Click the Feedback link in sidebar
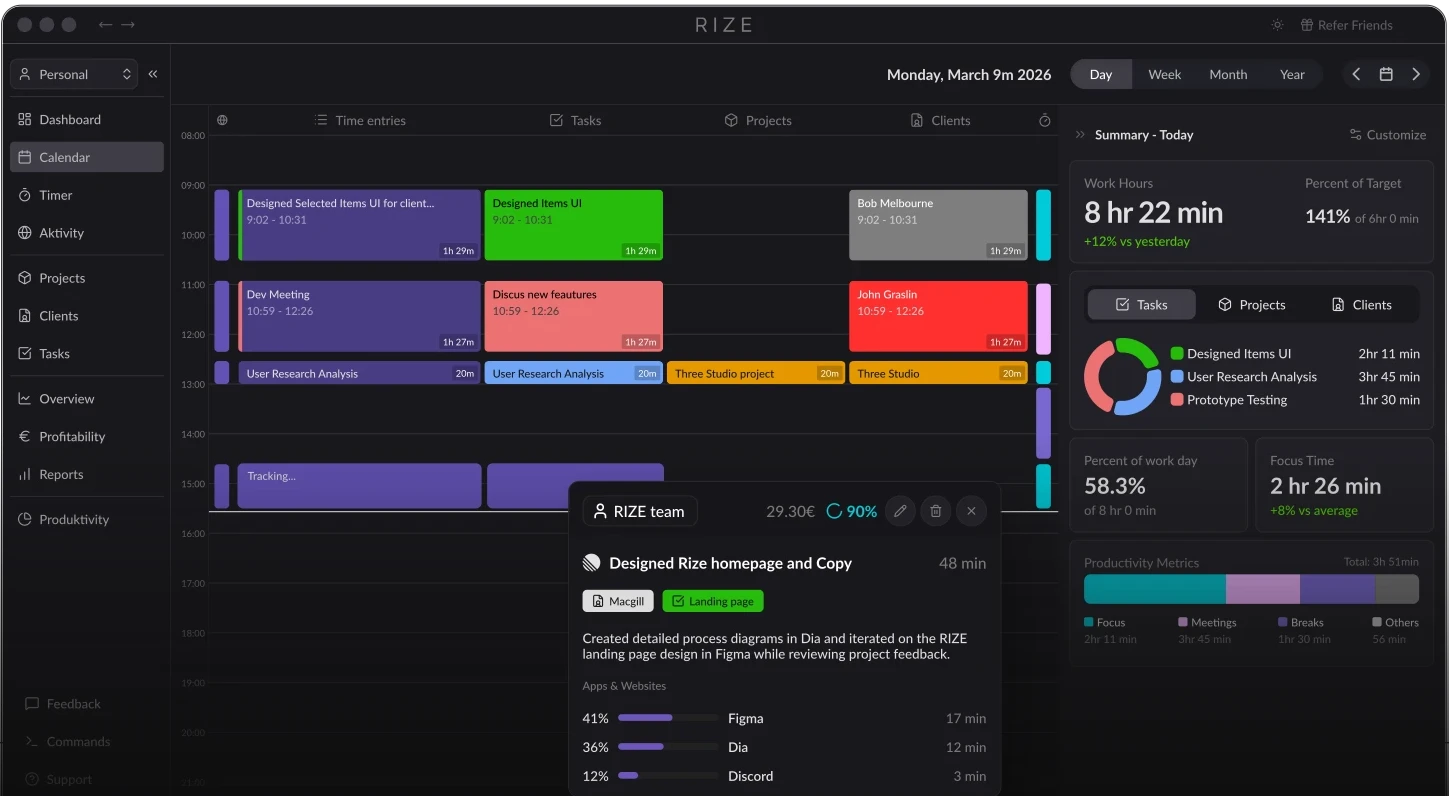 coord(63,704)
